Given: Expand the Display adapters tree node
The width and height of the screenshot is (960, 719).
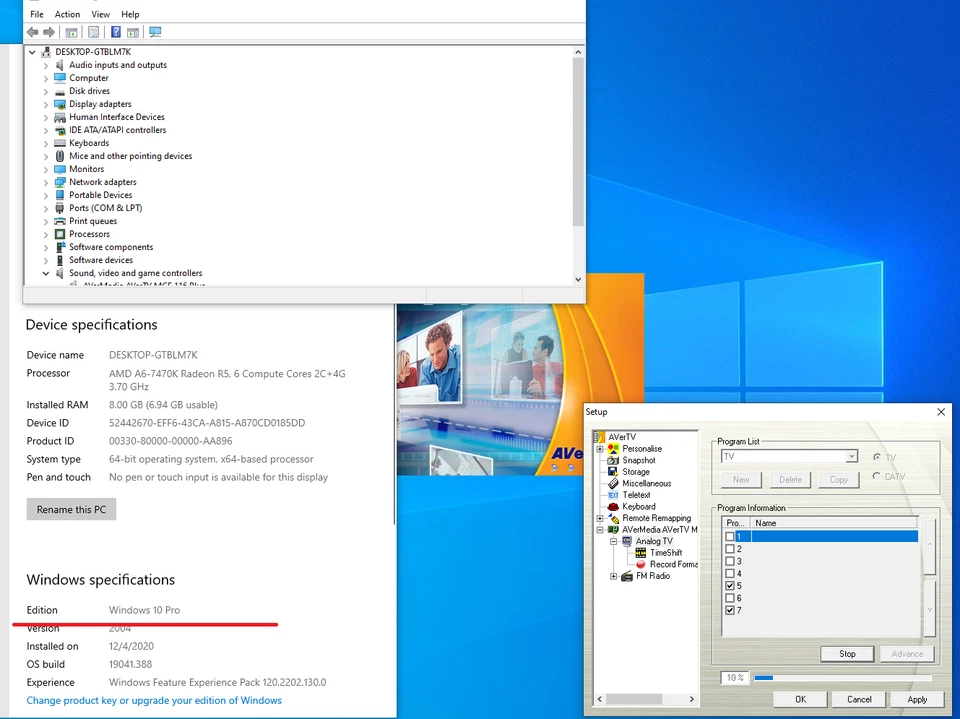Looking at the screenshot, I should 45,104.
